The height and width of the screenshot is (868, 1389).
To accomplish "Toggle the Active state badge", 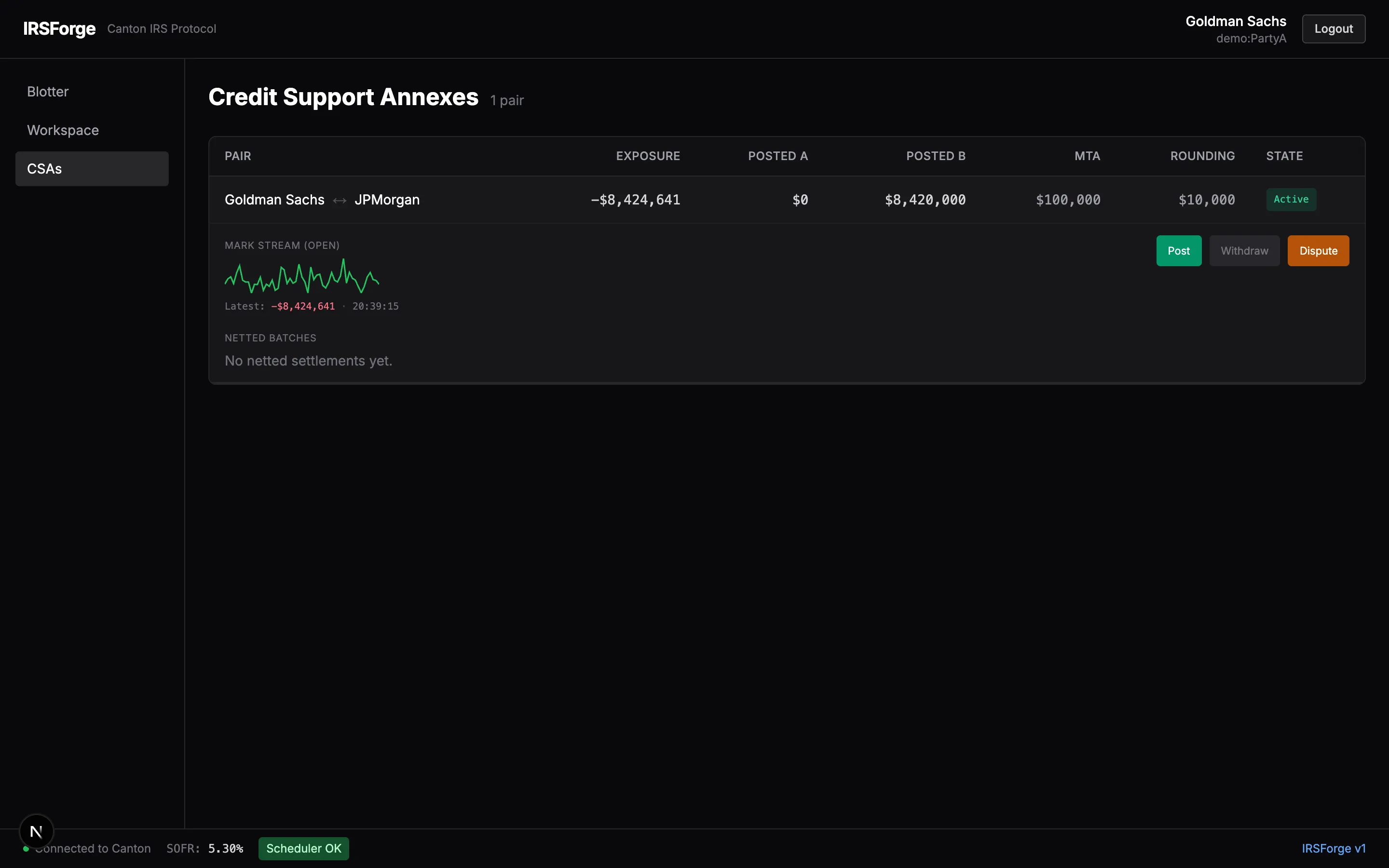I will 1291,199.
